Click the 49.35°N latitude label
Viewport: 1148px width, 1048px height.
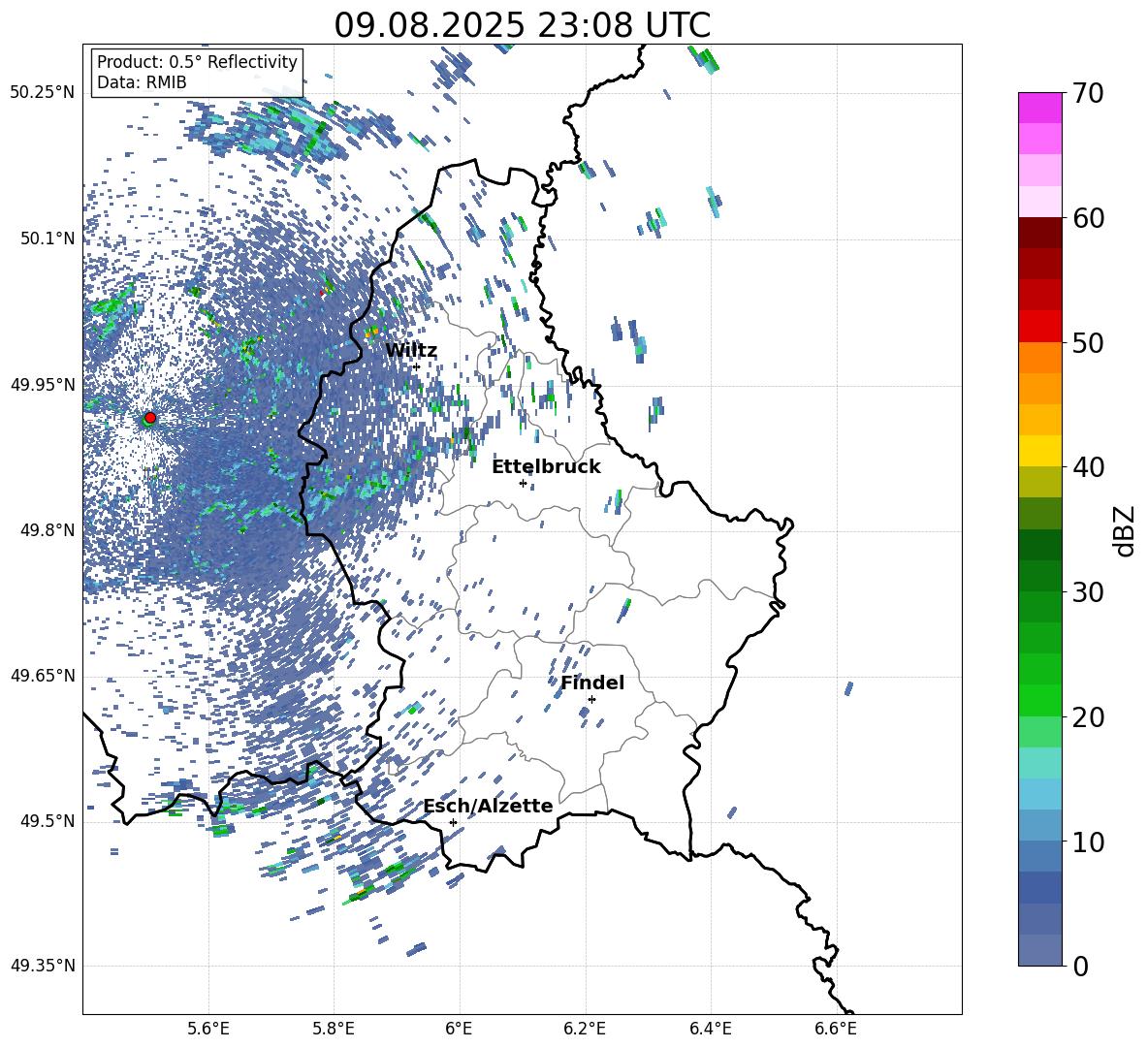pos(43,966)
